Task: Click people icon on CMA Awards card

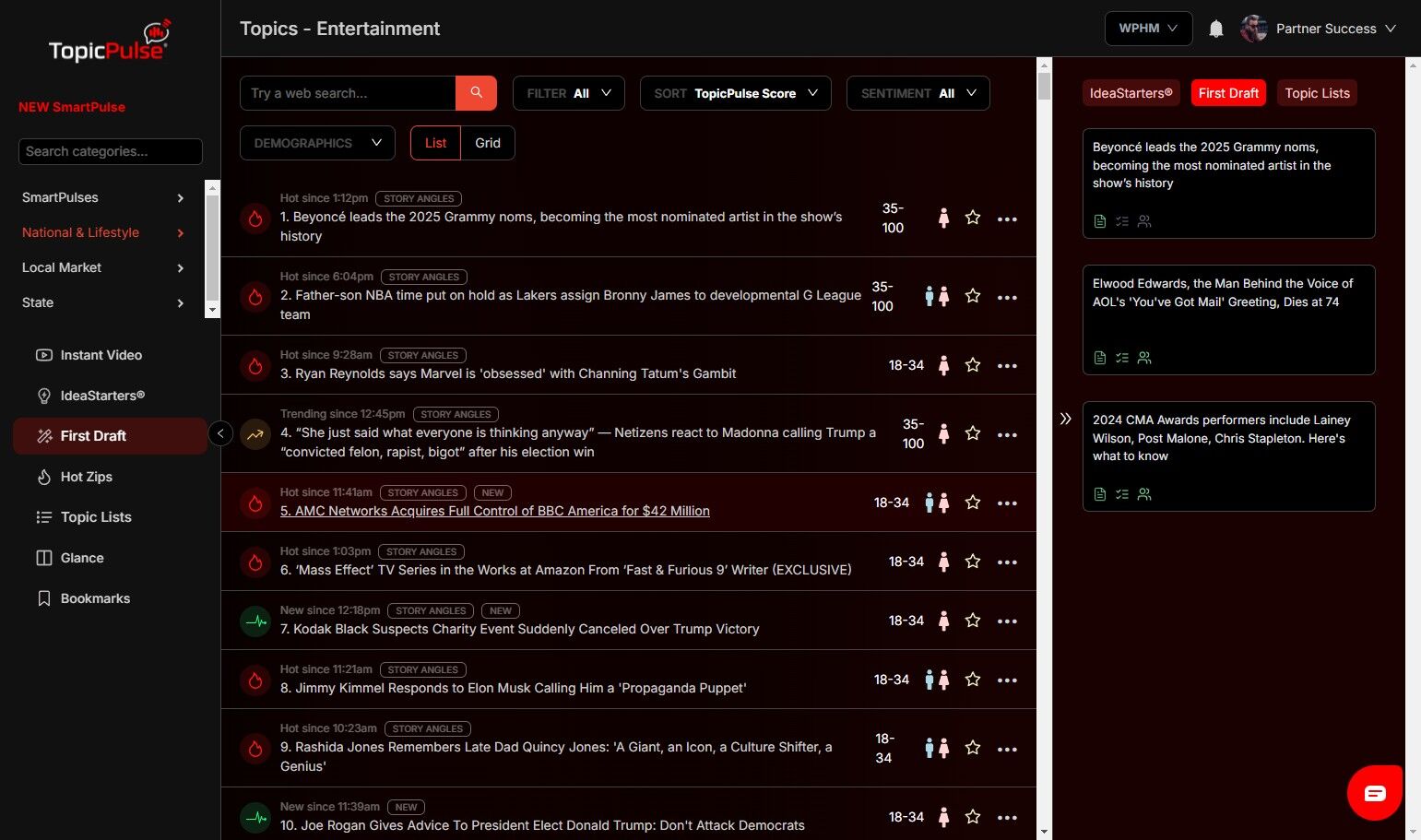Action: [1144, 494]
